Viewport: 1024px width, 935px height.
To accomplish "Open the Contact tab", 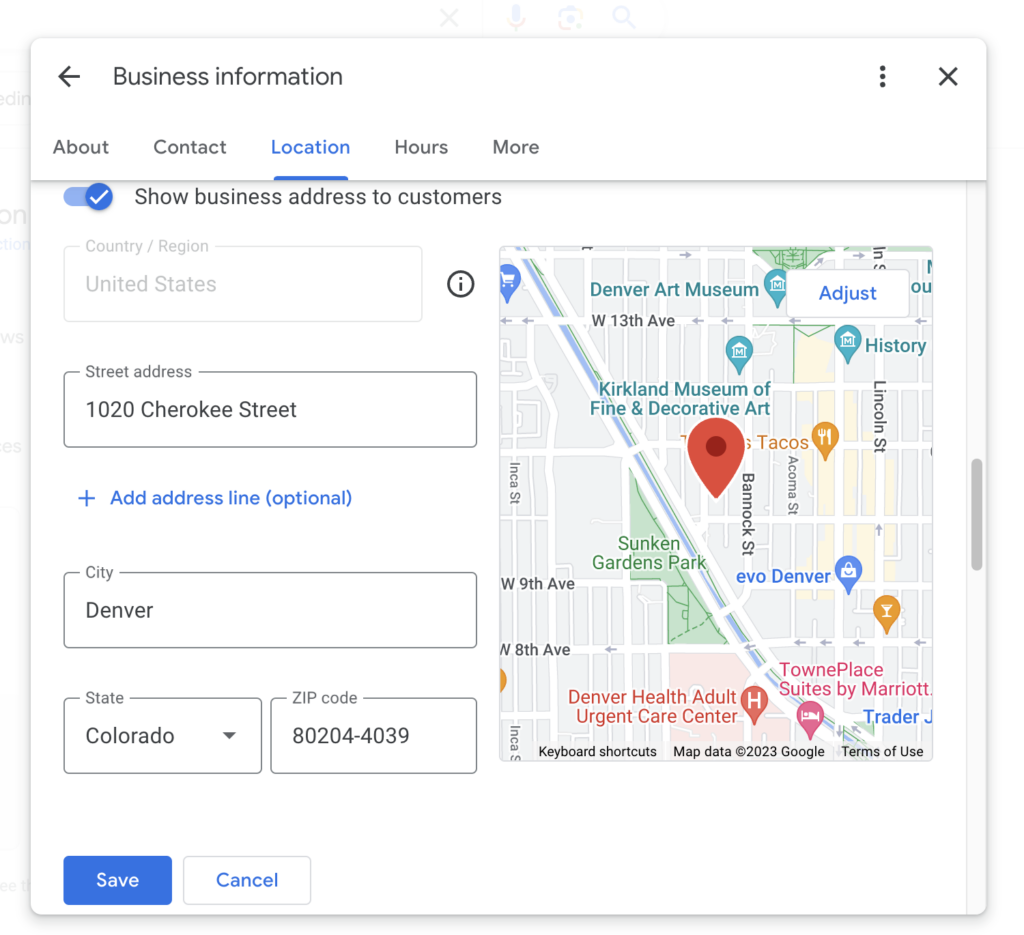I will (190, 147).
